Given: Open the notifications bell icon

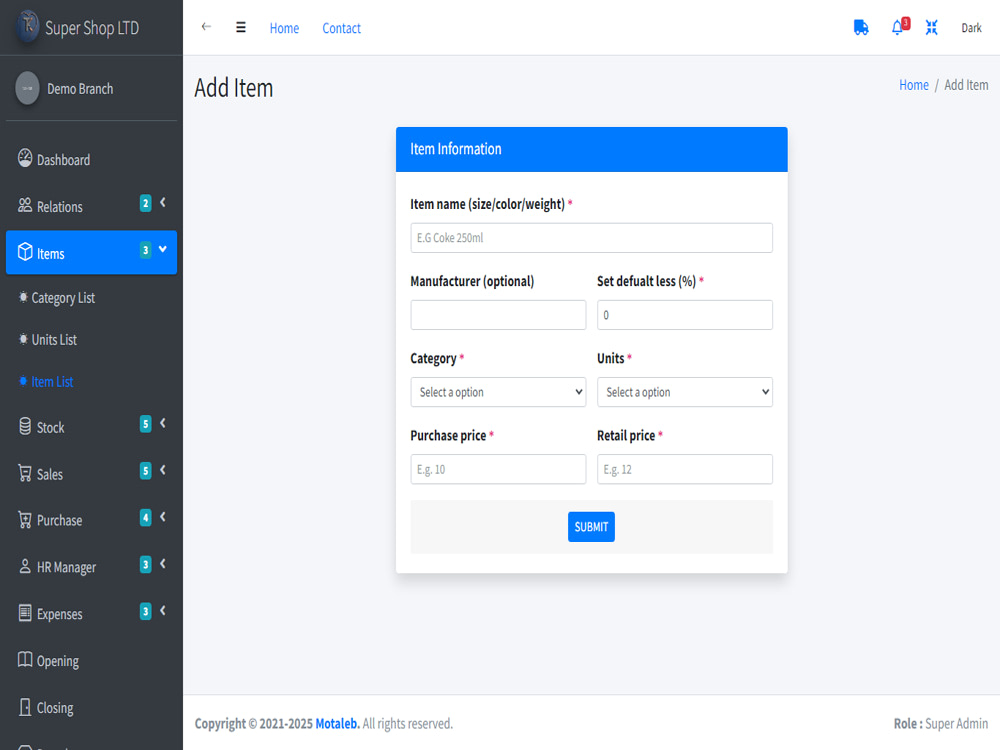Looking at the screenshot, I should tap(897, 27).
